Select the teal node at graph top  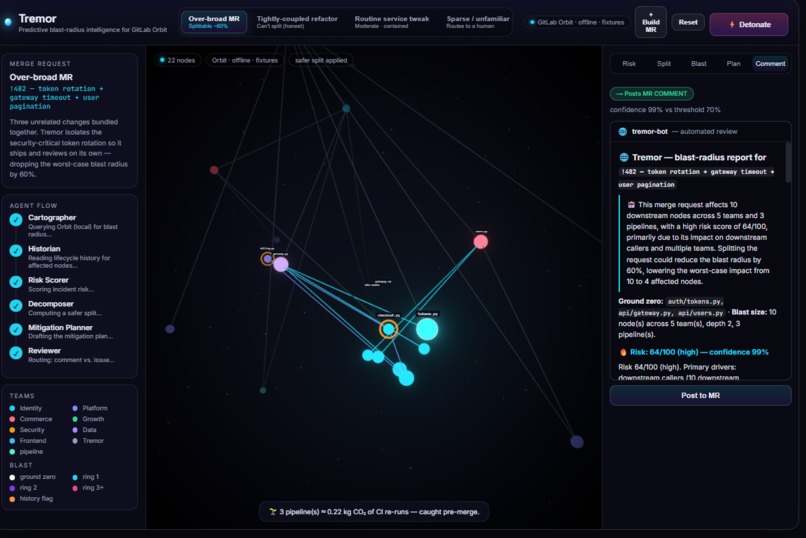tap(346, 108)
